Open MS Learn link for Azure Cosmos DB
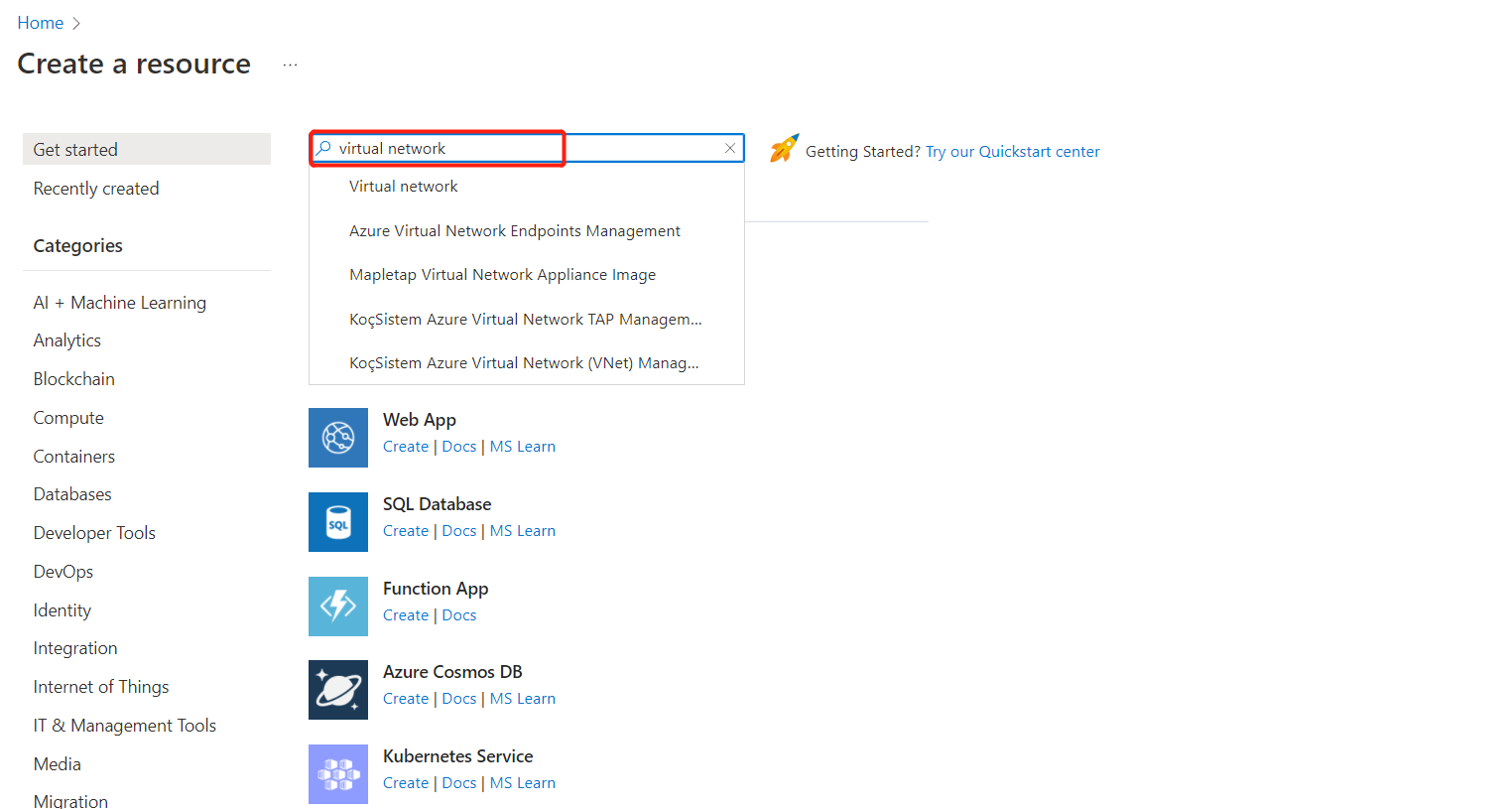The height and width of the screenshot is (809, 1512). [x=523, y=699]
